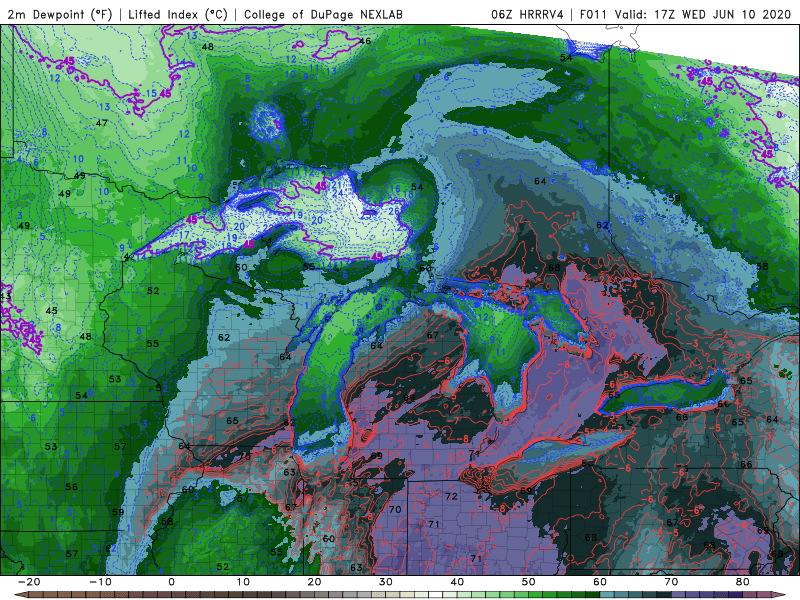Click the '10' color scale label
Screen dimensions: 800x600
[243, 582]
